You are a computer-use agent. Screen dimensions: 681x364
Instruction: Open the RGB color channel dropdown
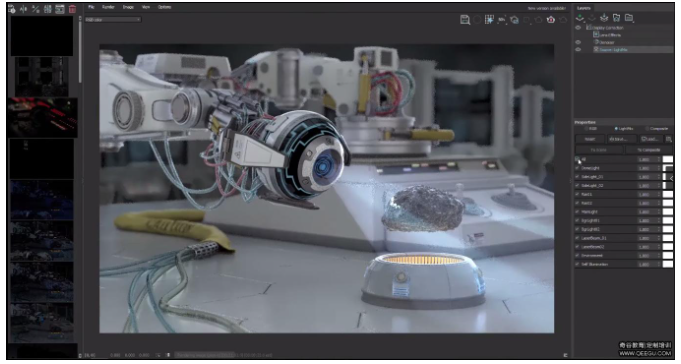point(113,20)
